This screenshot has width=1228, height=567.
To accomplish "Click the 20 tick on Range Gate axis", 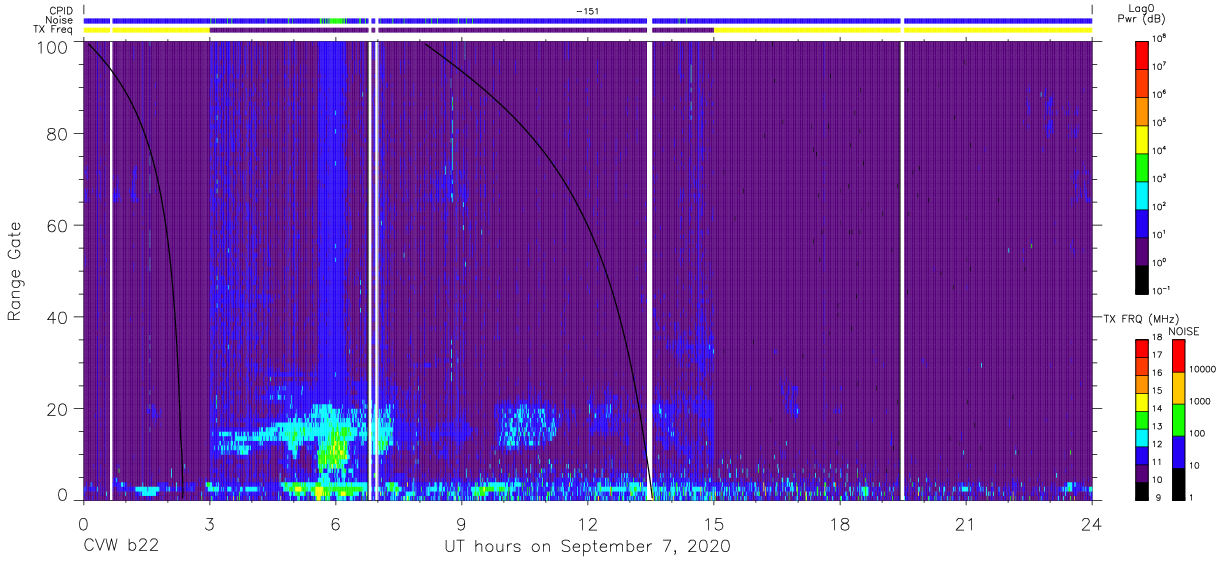I will tap(57, 409).
